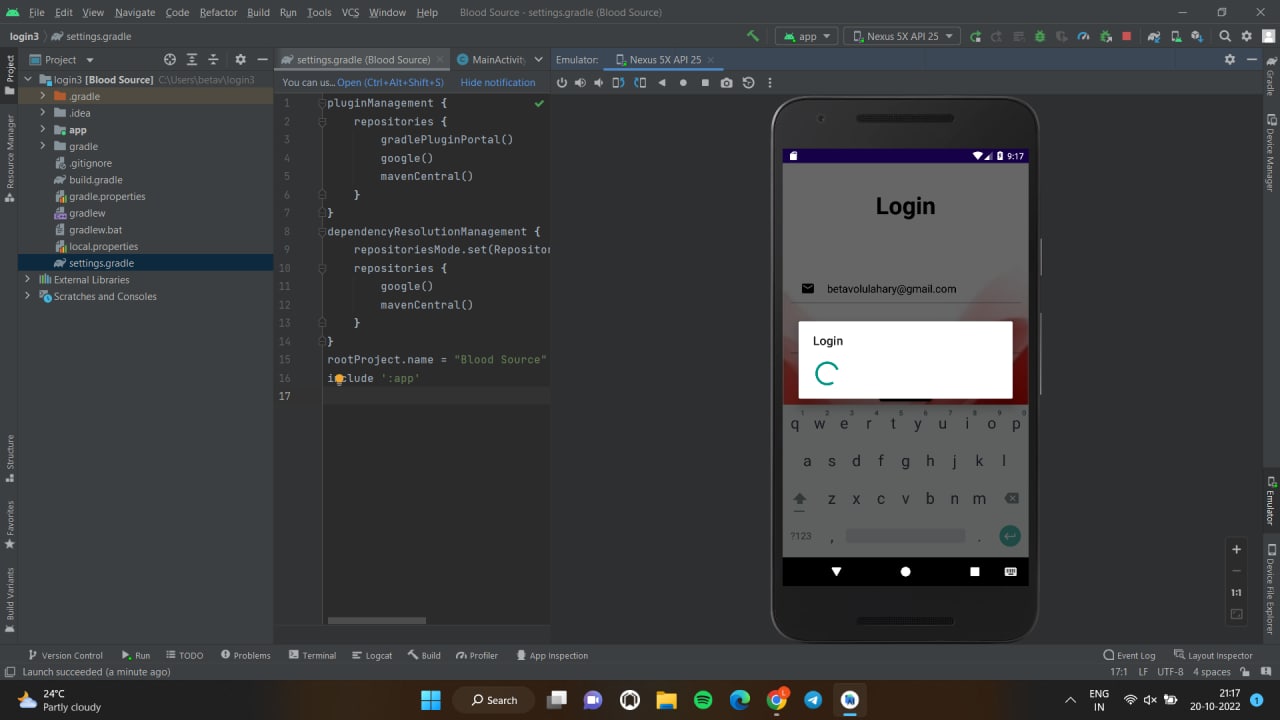Screen dimensions: 1280x720
Task: Click the email field in emulator
Action: pyautogui.click(x=905, y=289)
